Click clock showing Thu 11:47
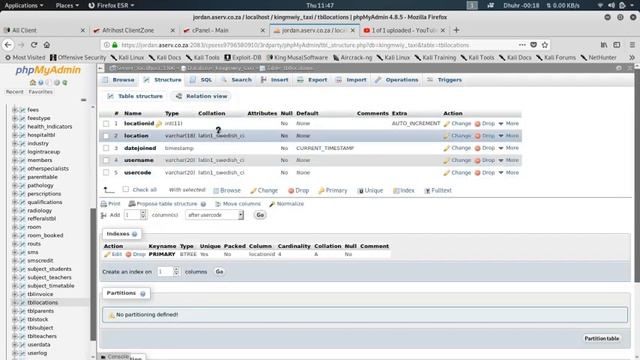The height and width of the screenshot is (360, 640). point(320,5)
